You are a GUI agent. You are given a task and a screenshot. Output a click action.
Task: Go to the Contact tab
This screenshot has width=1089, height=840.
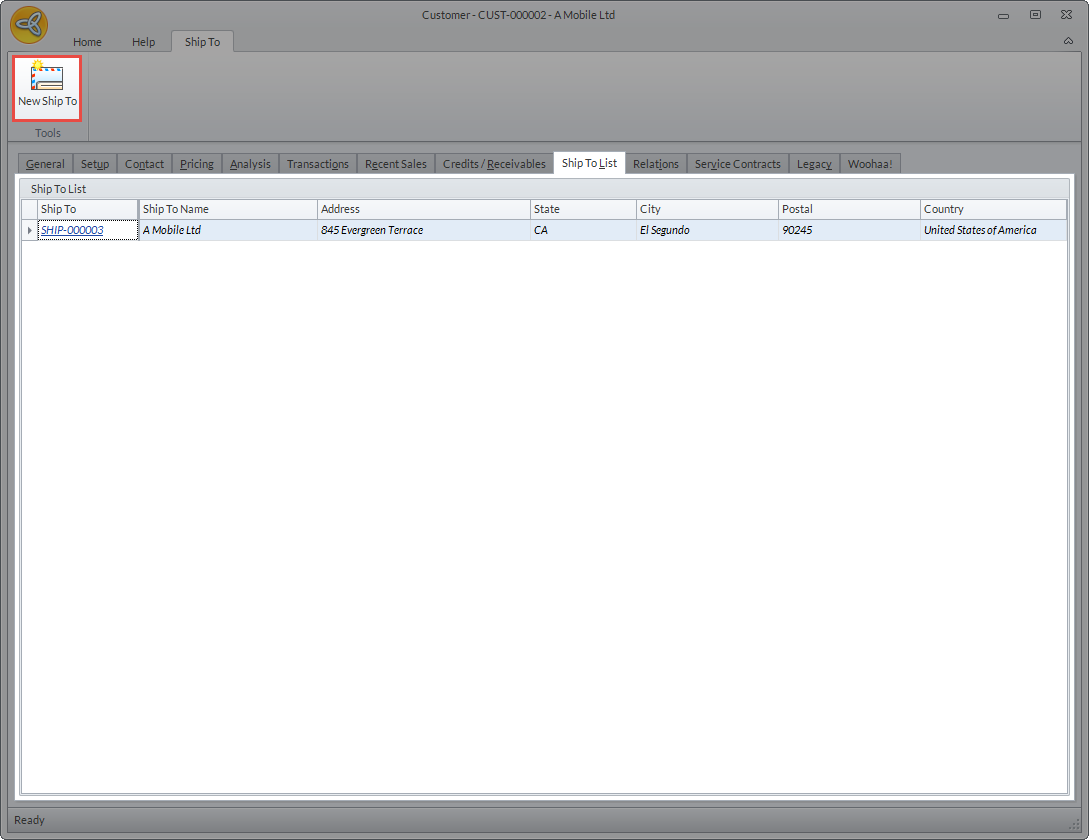click(144, 164)
